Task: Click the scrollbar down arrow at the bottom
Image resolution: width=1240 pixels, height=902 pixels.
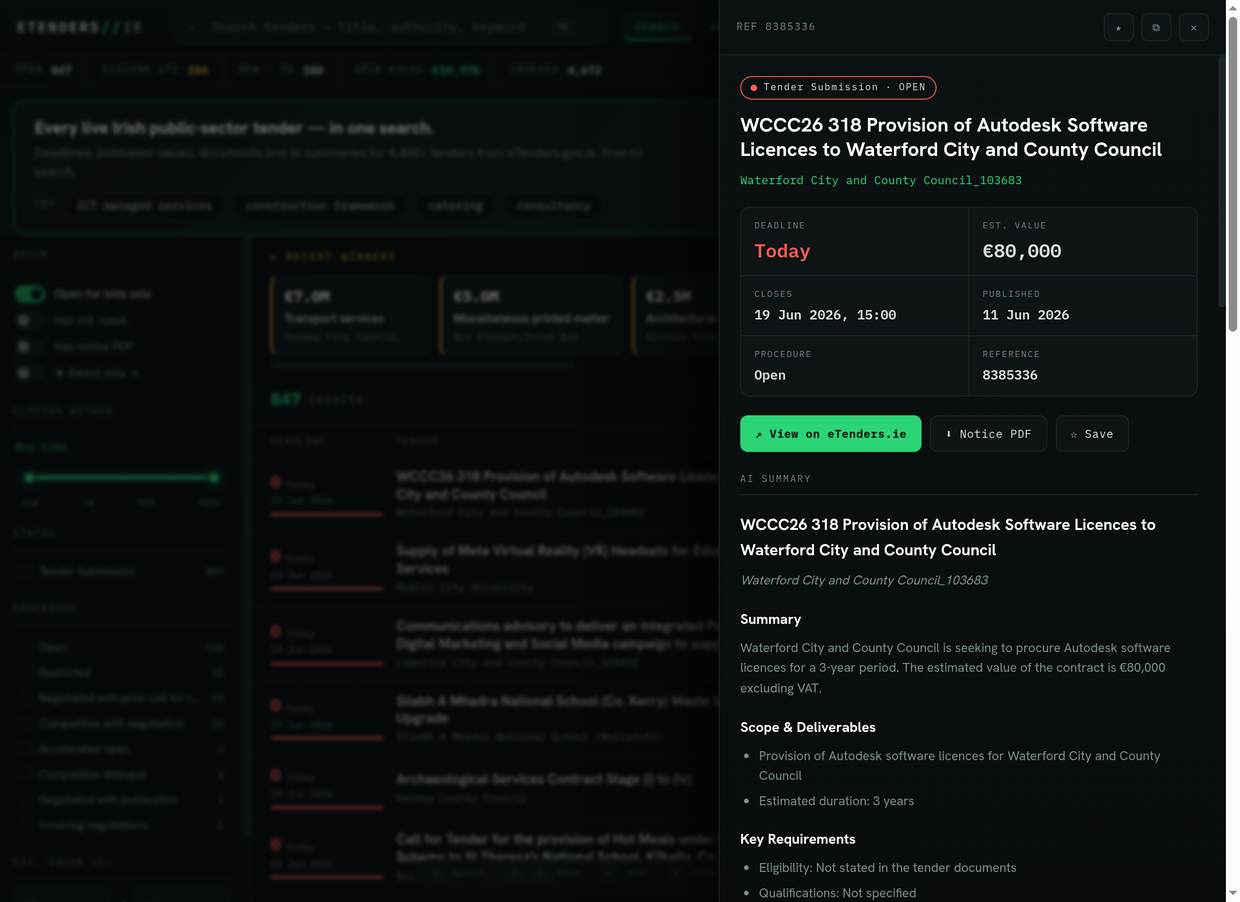Action: pos(1232,893)
